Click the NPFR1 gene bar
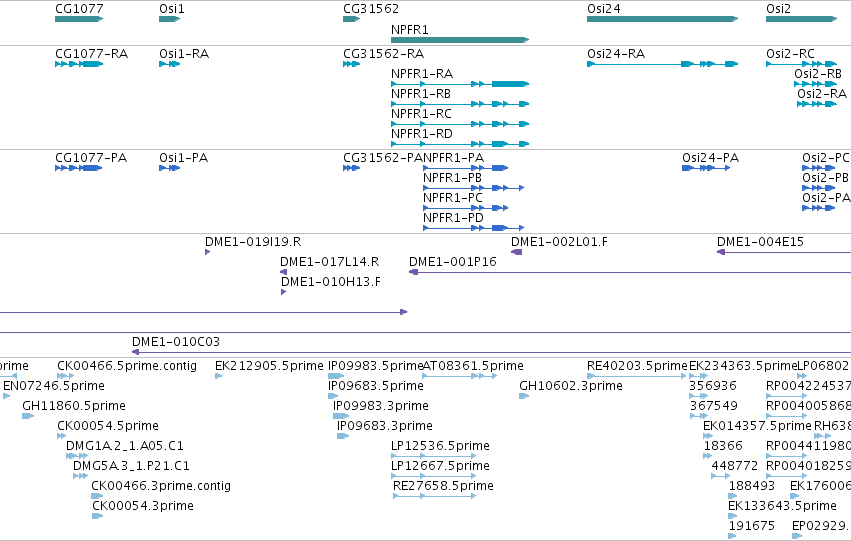This screenshot has height=541, width=851. click(460, 40)
